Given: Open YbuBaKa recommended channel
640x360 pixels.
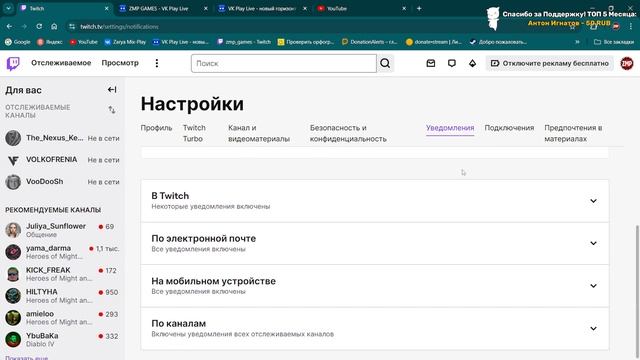Looking at the screenshot, I should pyautogui.click(x=62, y=340).
